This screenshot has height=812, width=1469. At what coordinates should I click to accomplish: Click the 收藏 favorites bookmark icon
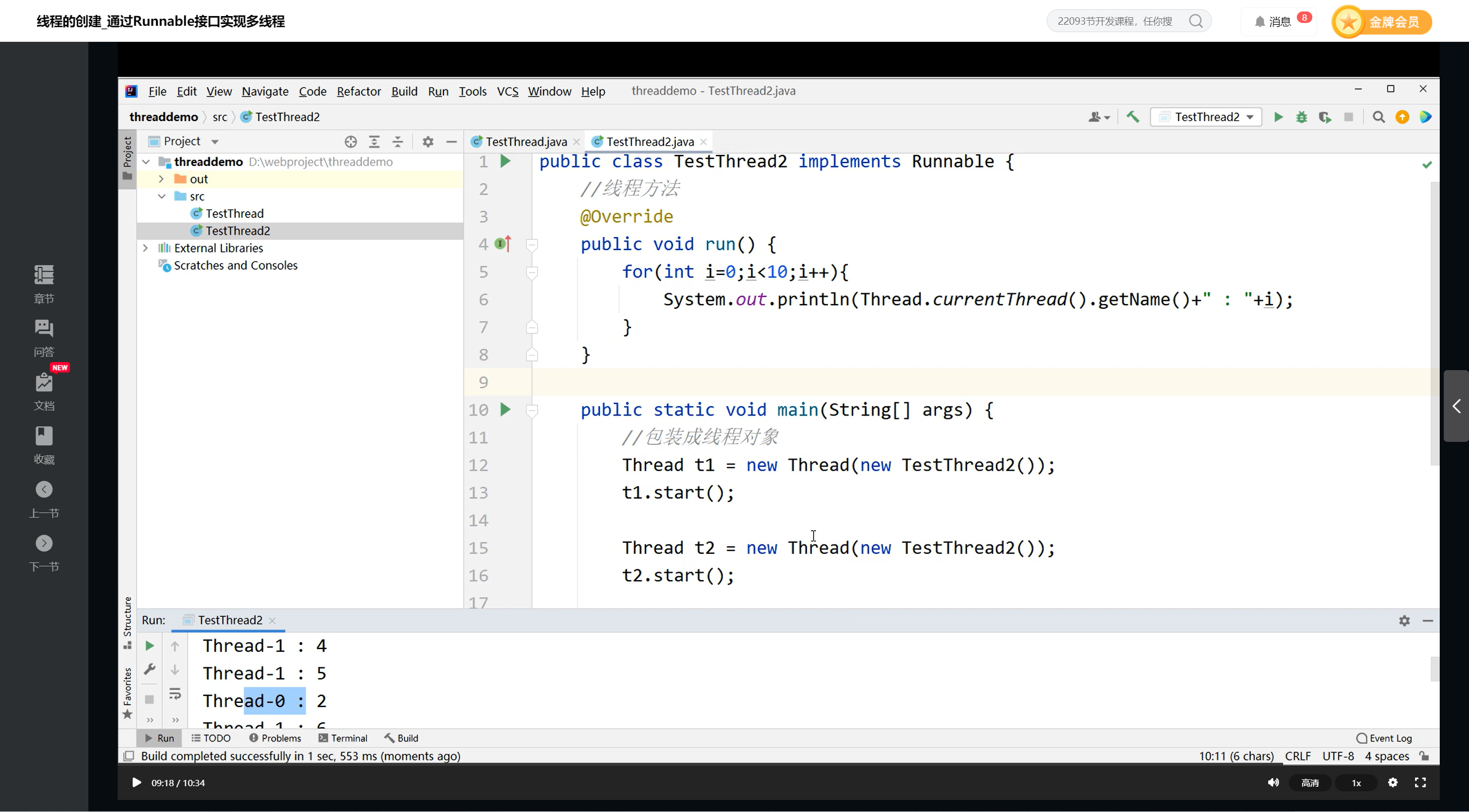coord(44,445)
